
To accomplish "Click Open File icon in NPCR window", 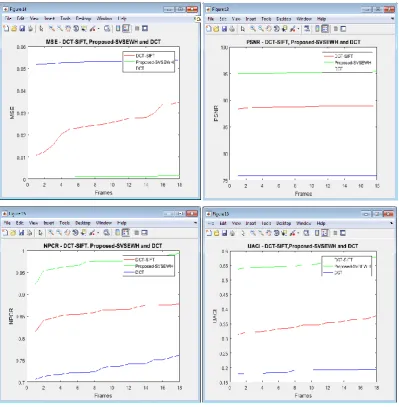I will 13,233.
